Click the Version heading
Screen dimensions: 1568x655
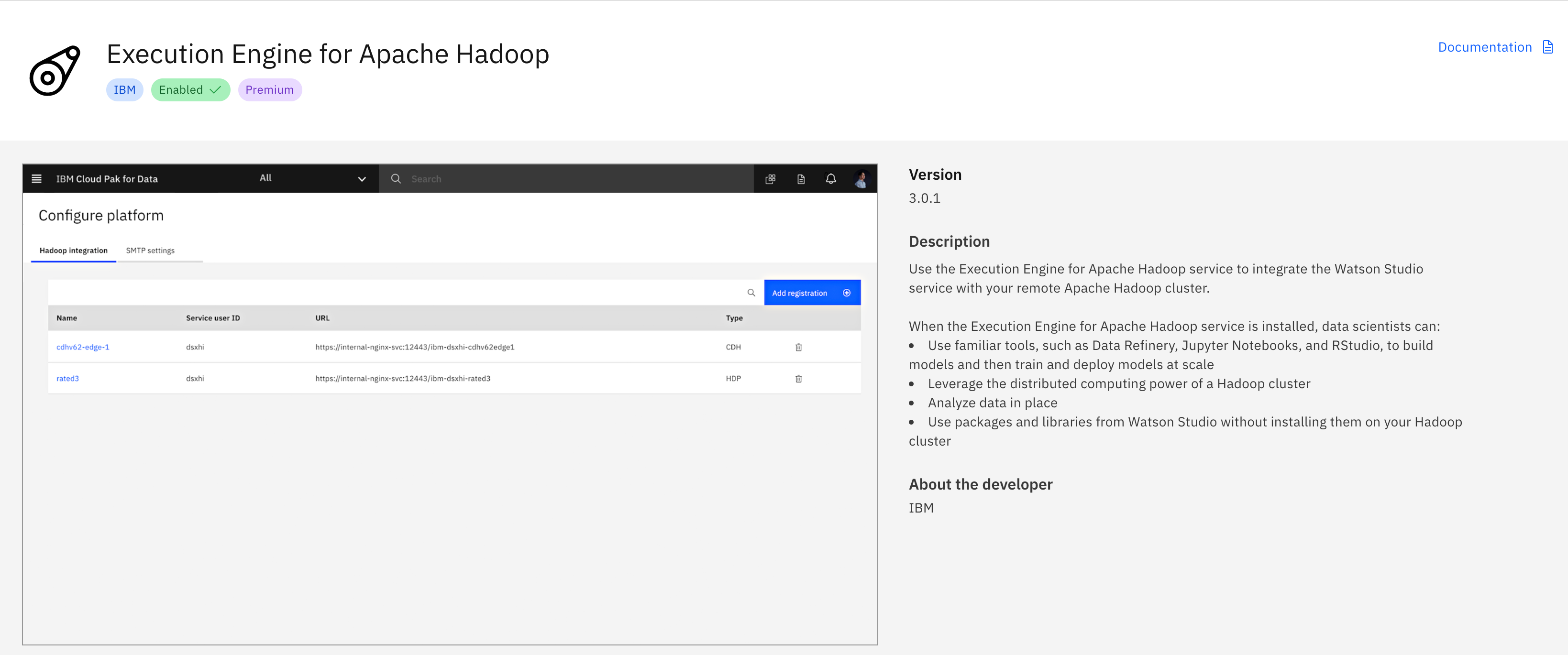coord(935,175)
